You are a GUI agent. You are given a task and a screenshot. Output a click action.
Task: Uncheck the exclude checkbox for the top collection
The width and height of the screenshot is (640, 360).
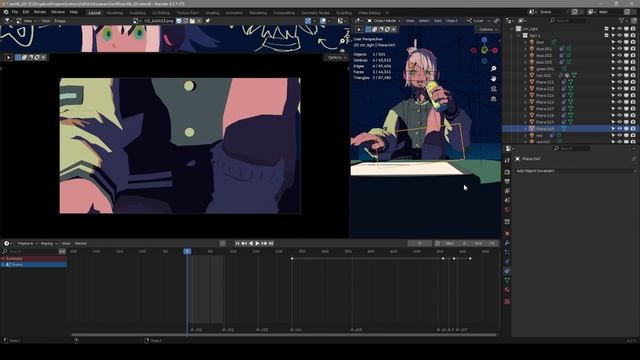(607, 29)
